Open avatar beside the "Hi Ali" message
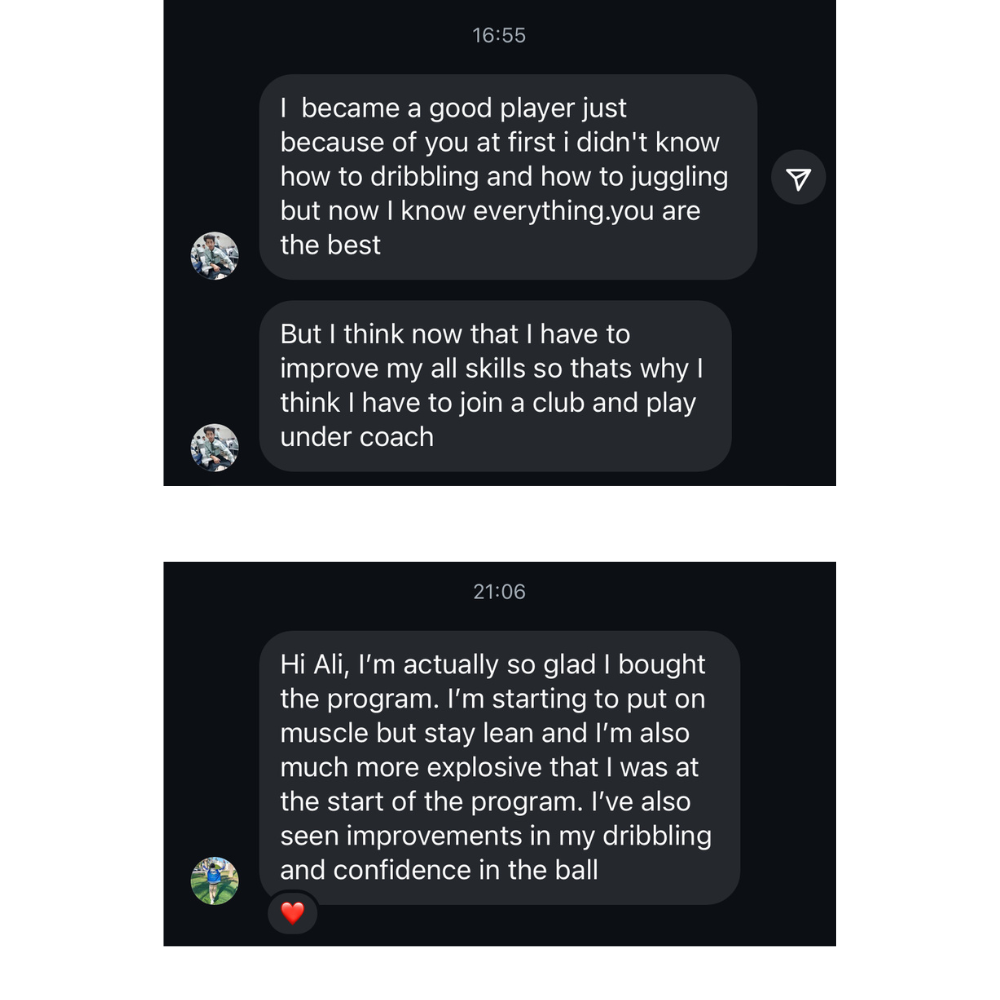 tap(214, 881)
